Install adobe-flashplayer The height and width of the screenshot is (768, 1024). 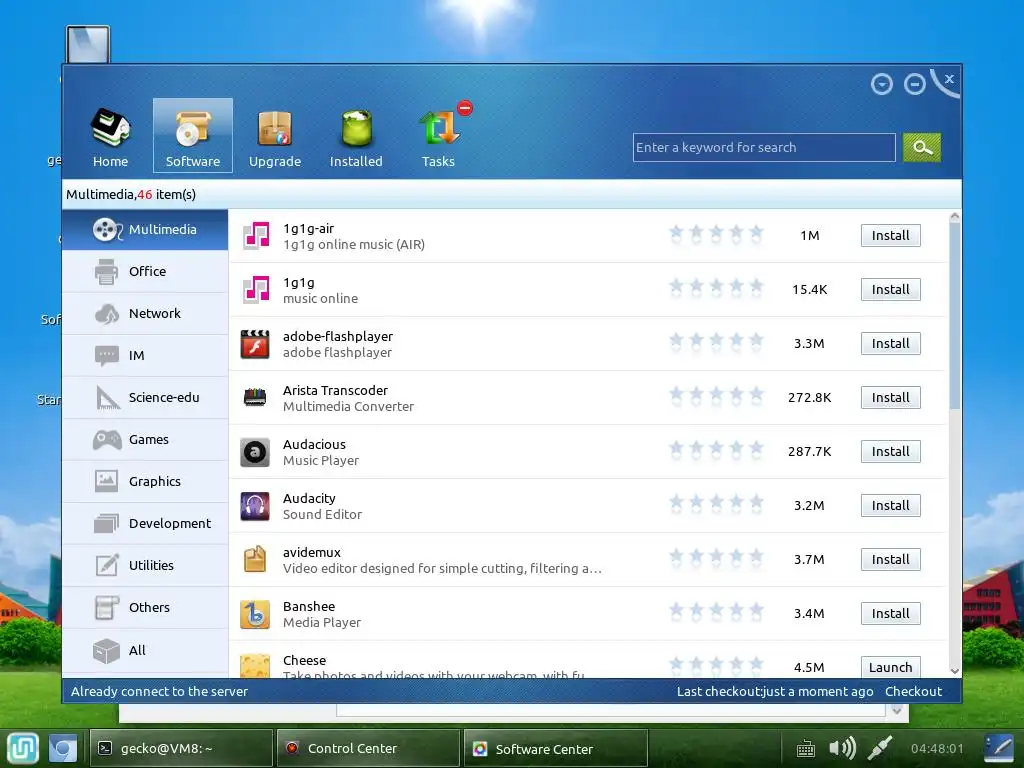(x=890, y=344)
